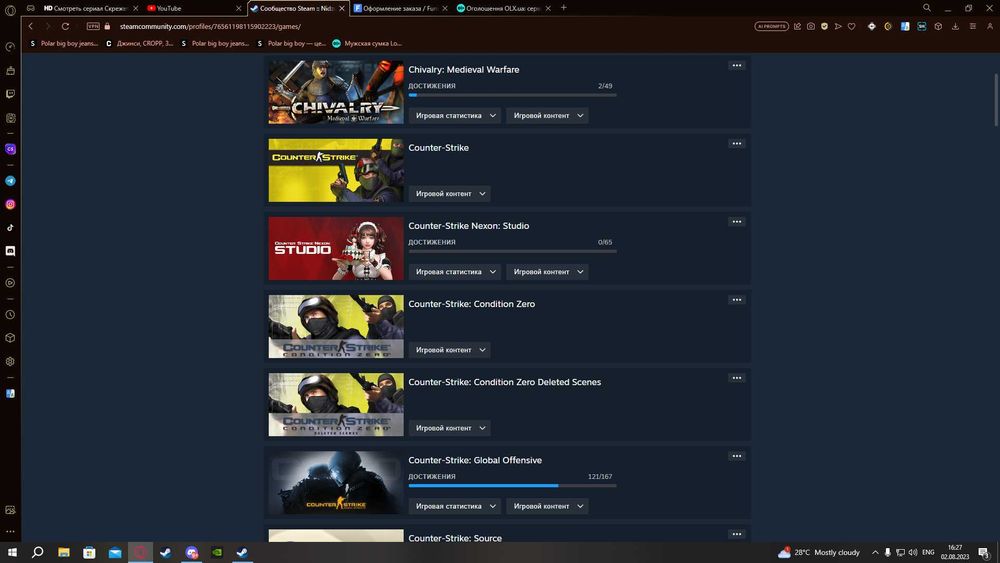Open the ad blocker shield icon
Viewport: 1000px width, 563px height.
pos(825,26)
